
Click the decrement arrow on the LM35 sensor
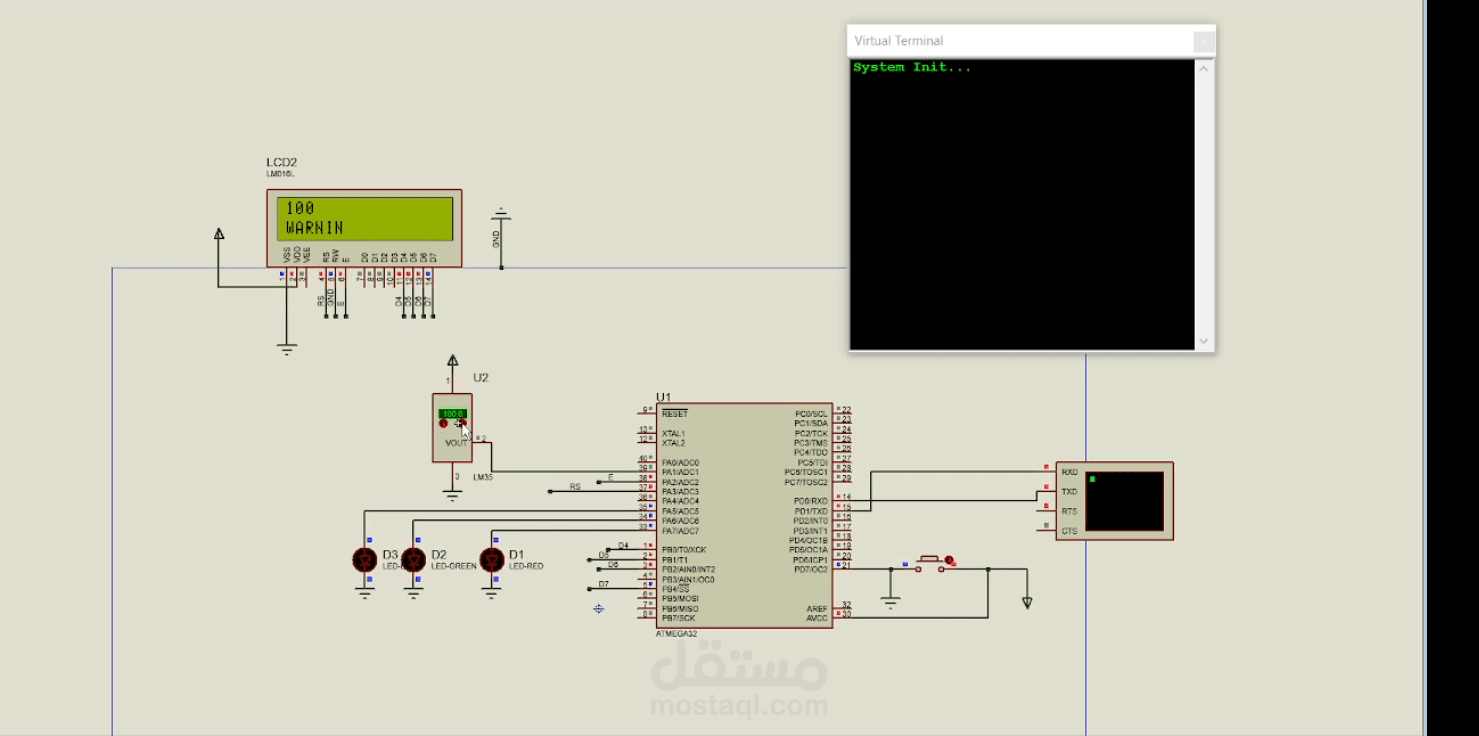pyautogui.click(x=443, y=425)
